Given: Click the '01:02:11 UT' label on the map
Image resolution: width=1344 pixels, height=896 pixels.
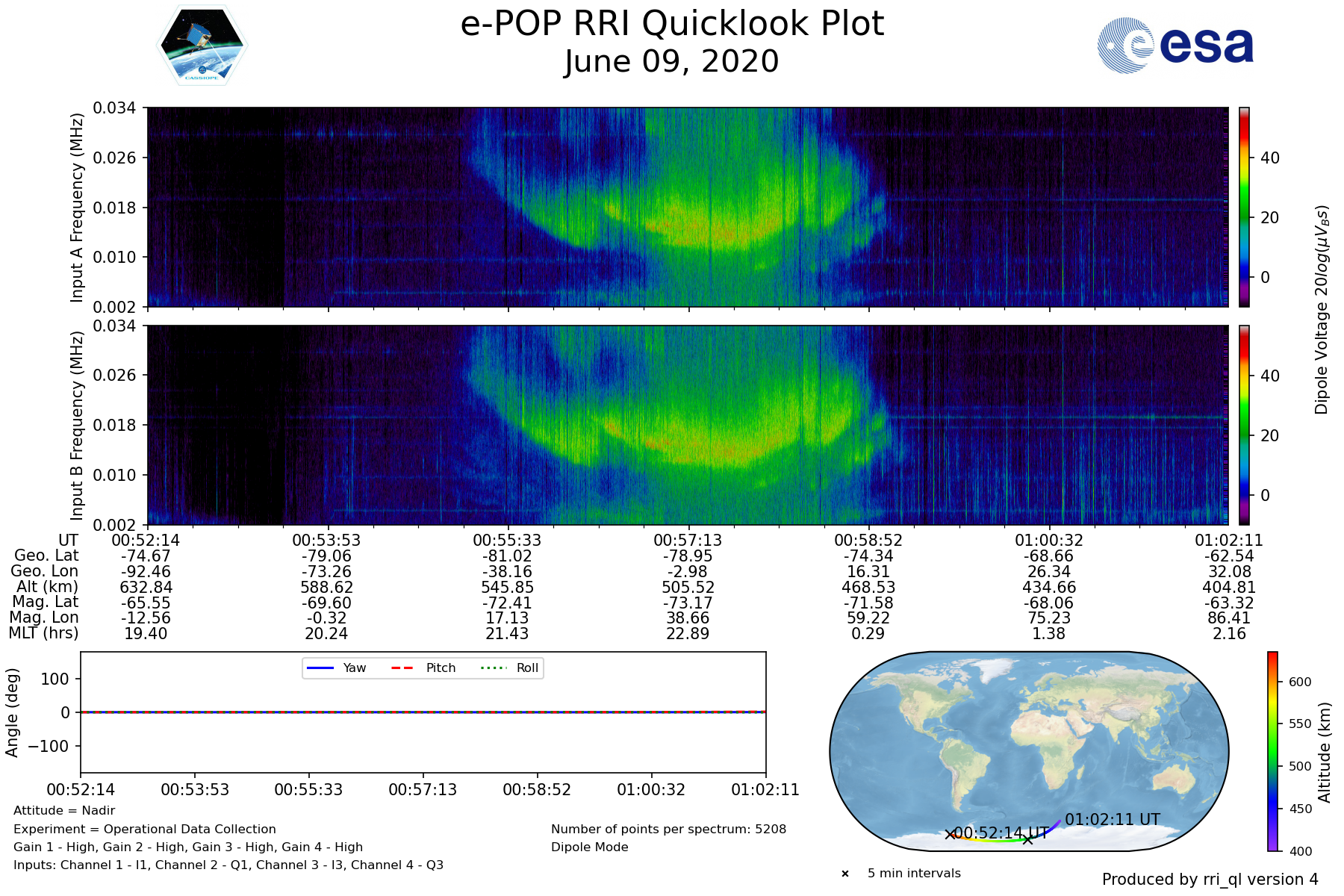Looking at the screenshot, I should point(1112,819).
